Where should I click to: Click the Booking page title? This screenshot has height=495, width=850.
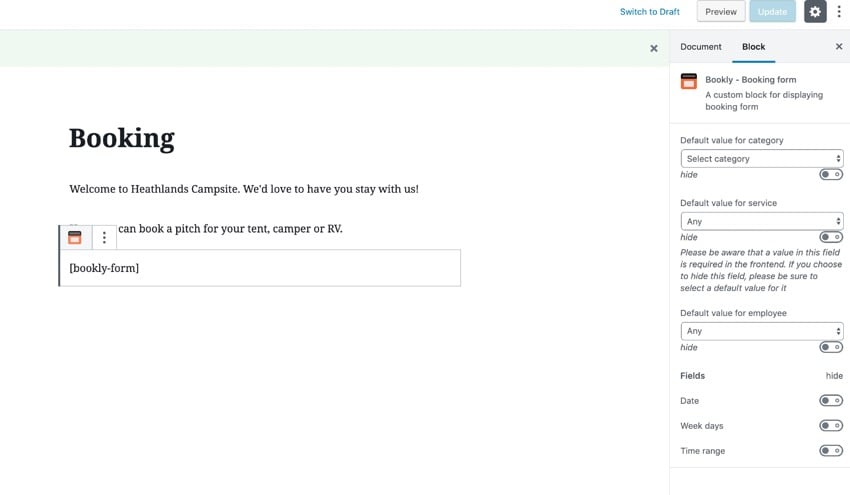(122, 138)
